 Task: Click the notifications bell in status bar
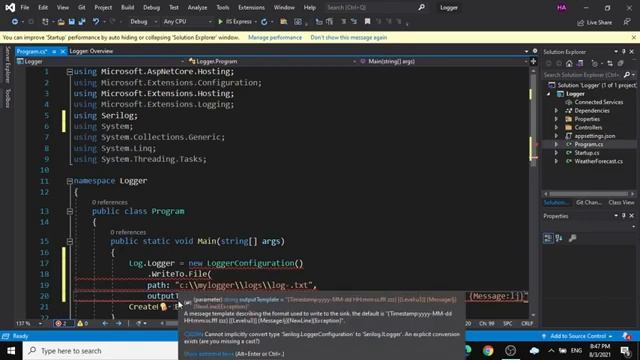(x=627, y=336)
